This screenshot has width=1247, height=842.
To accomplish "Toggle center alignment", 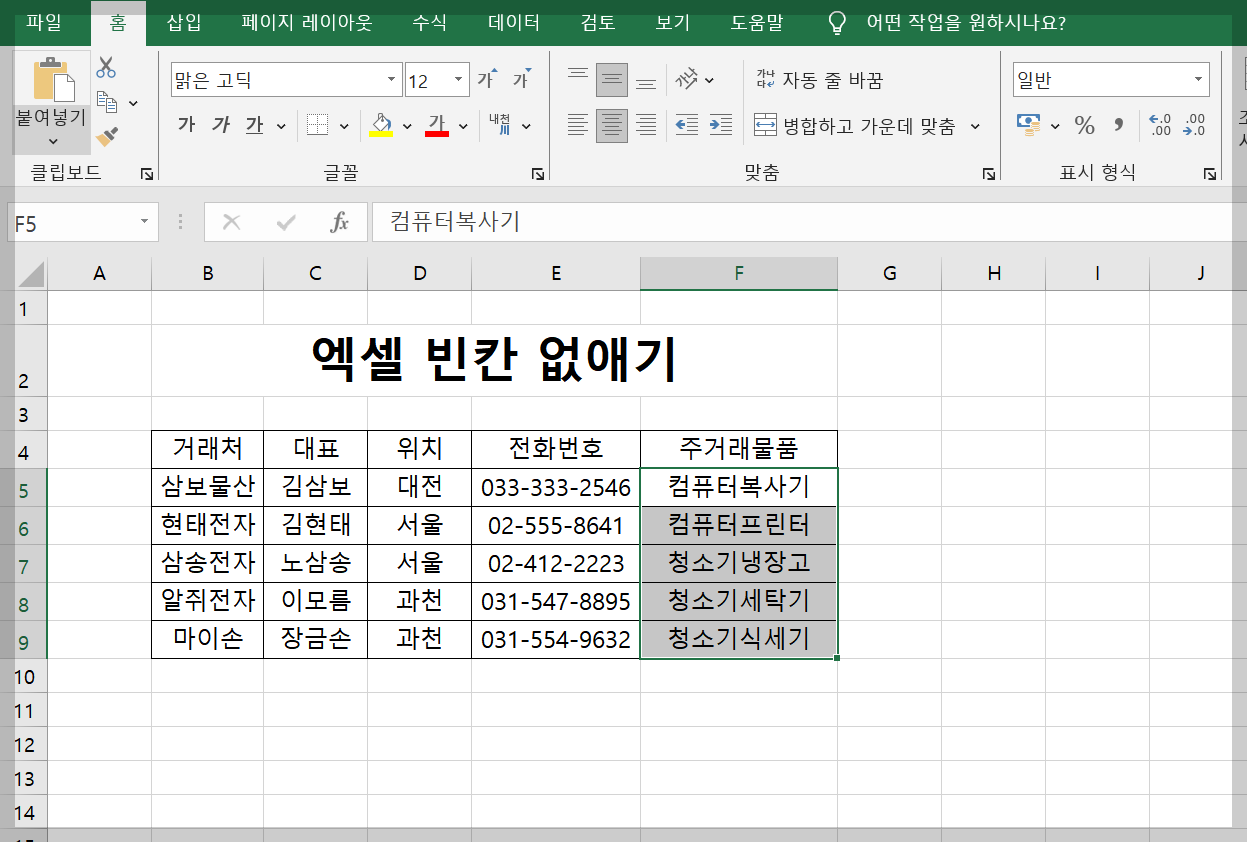I will (611, 125).
